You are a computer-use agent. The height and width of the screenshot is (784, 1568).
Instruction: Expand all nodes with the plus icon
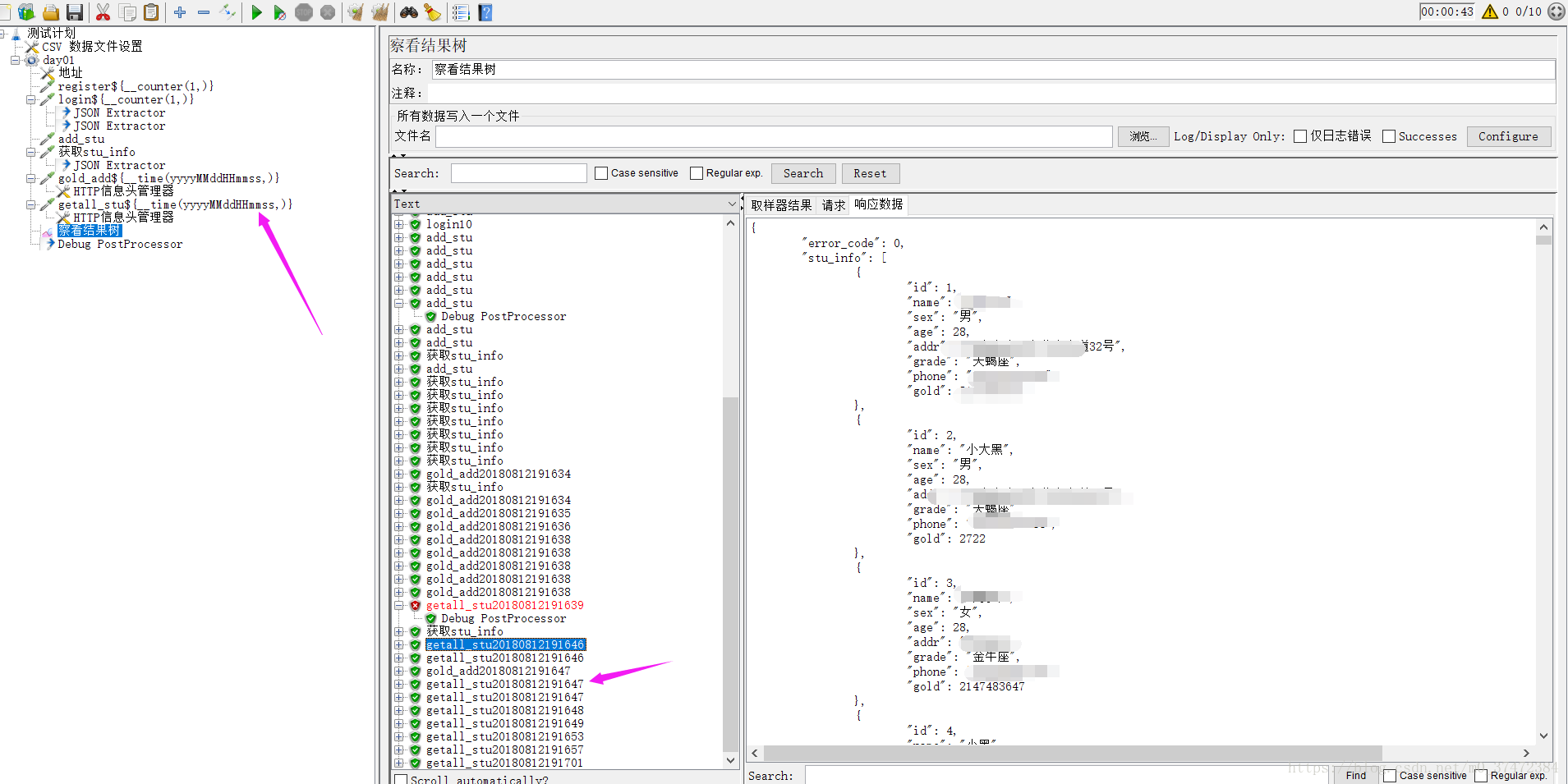180,12
